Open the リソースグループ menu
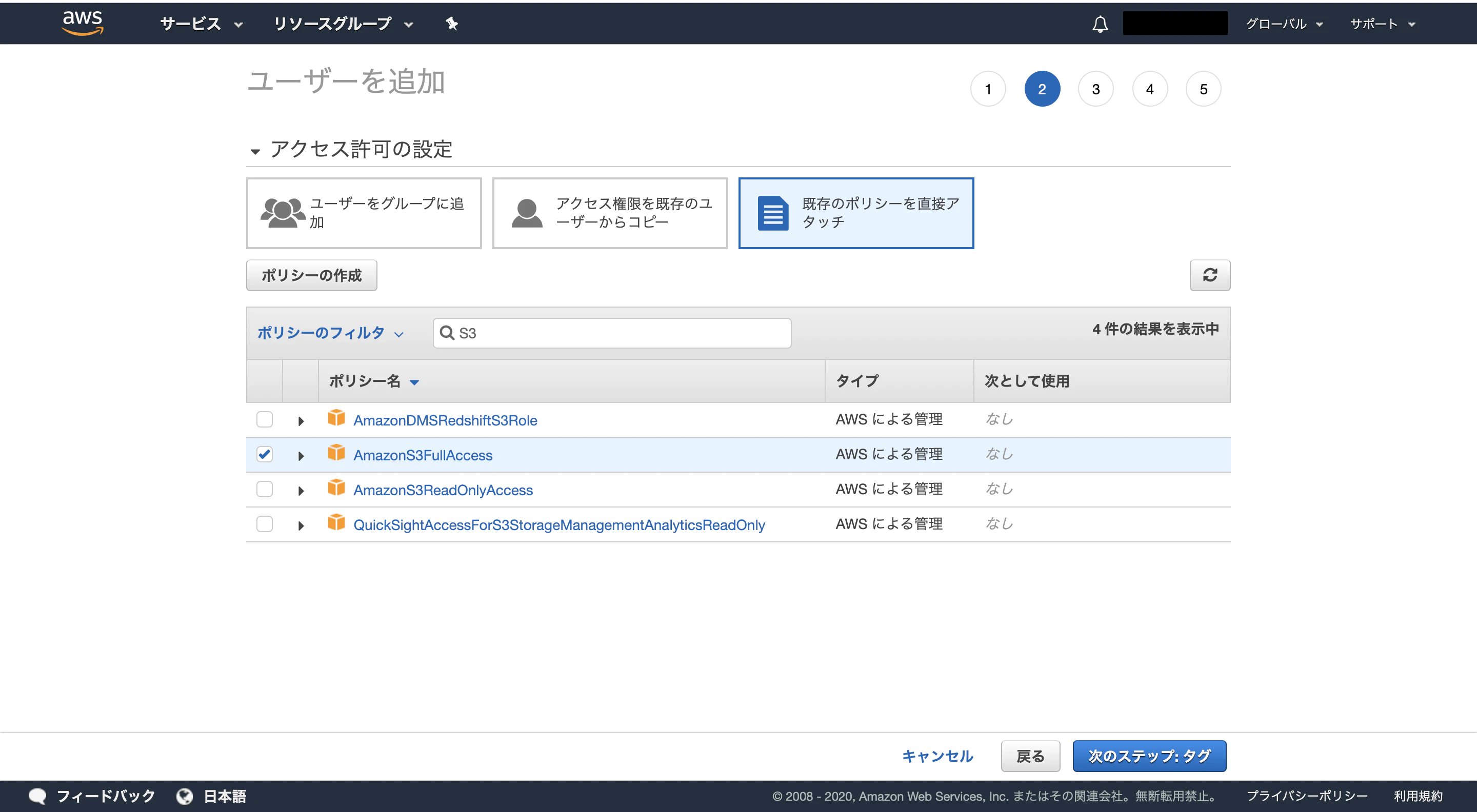 pos(344,24)
